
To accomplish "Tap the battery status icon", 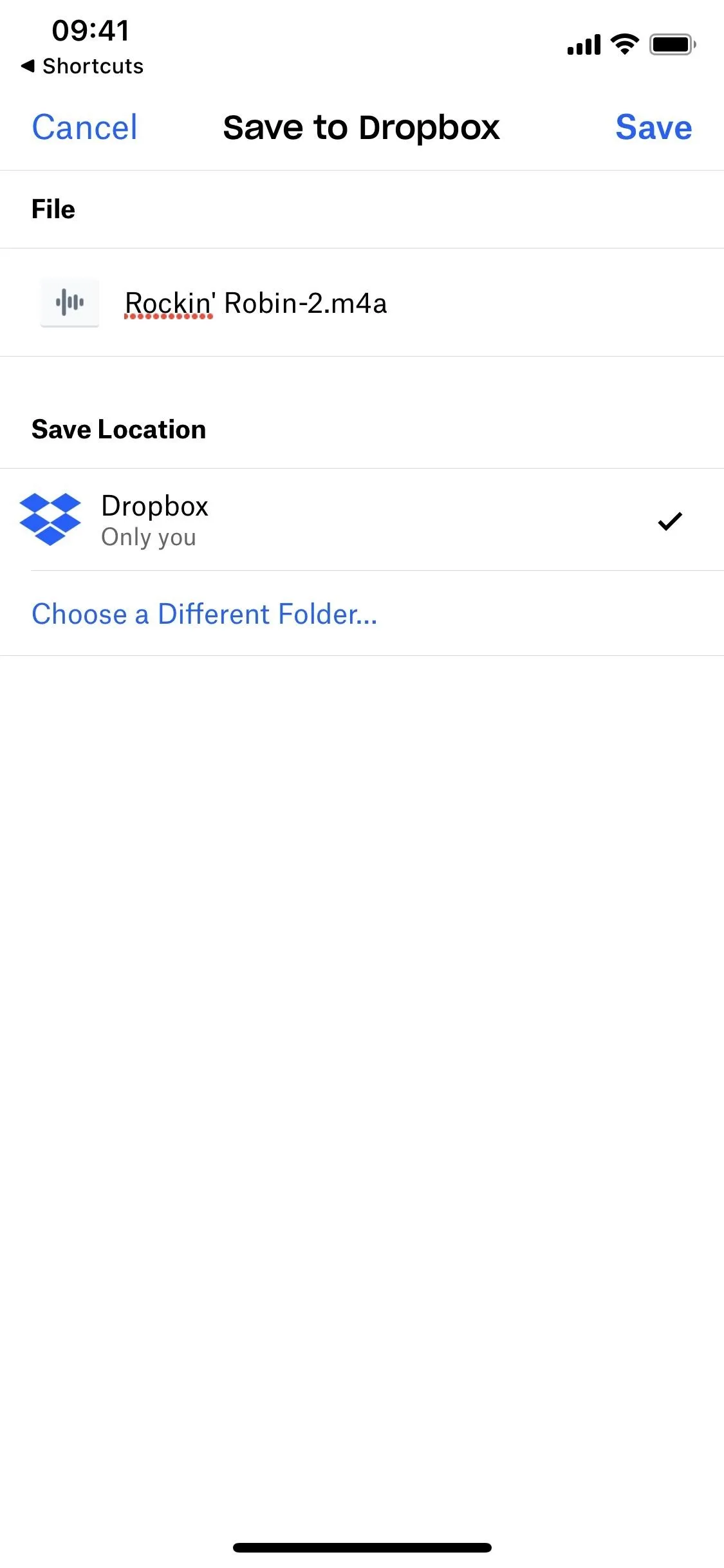I will click(673, 44).
